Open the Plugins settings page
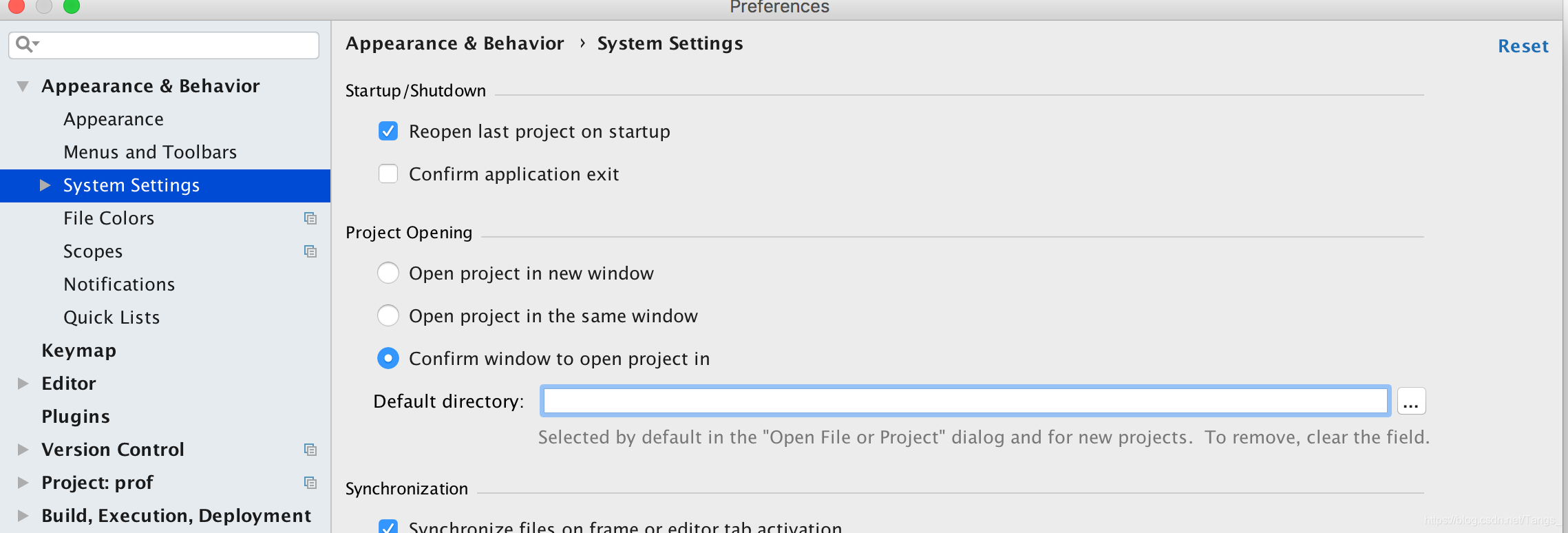This screenshot has width=1568, height=533. (76, 417)
